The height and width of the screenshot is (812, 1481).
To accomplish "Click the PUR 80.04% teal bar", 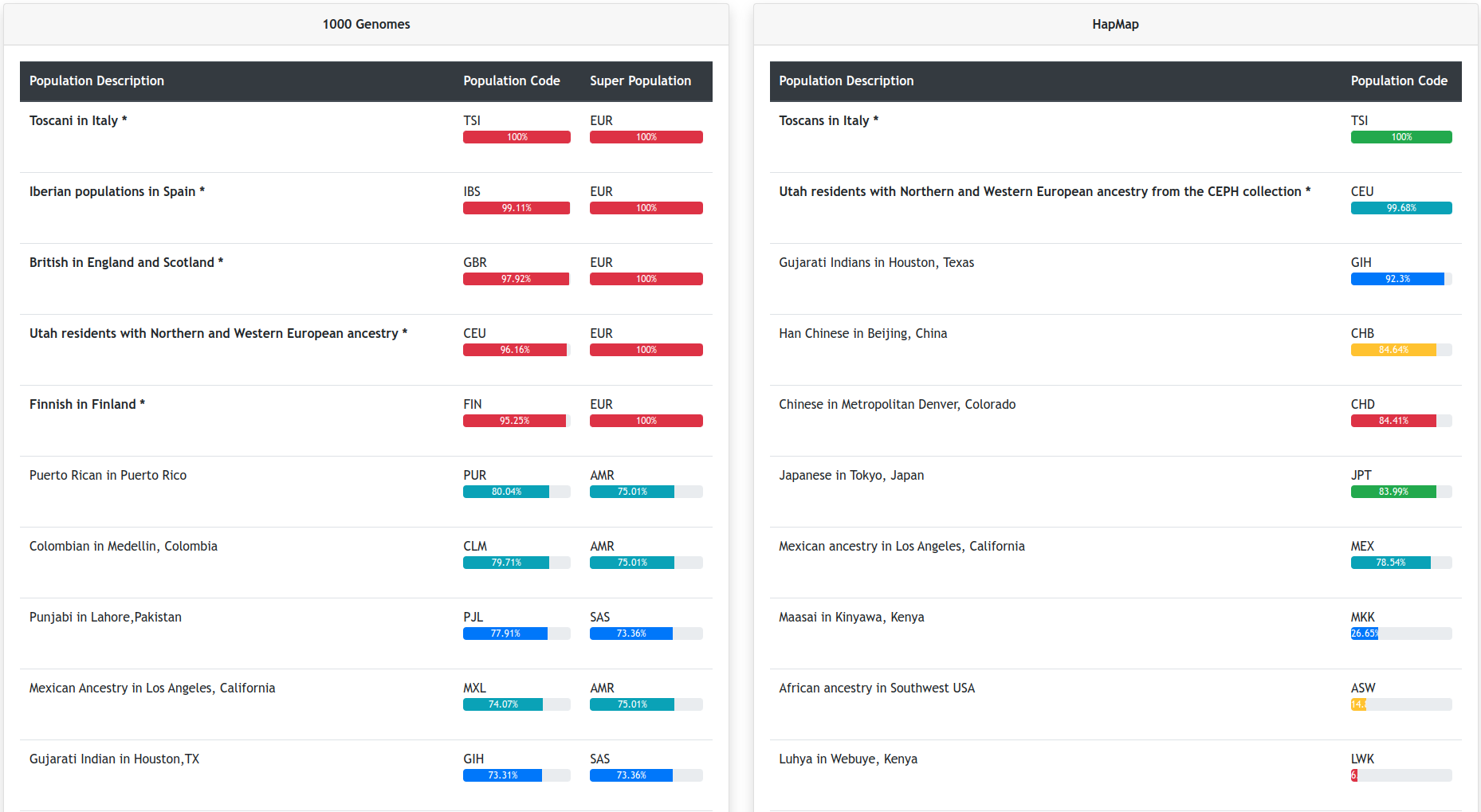I will click(506, 492).
